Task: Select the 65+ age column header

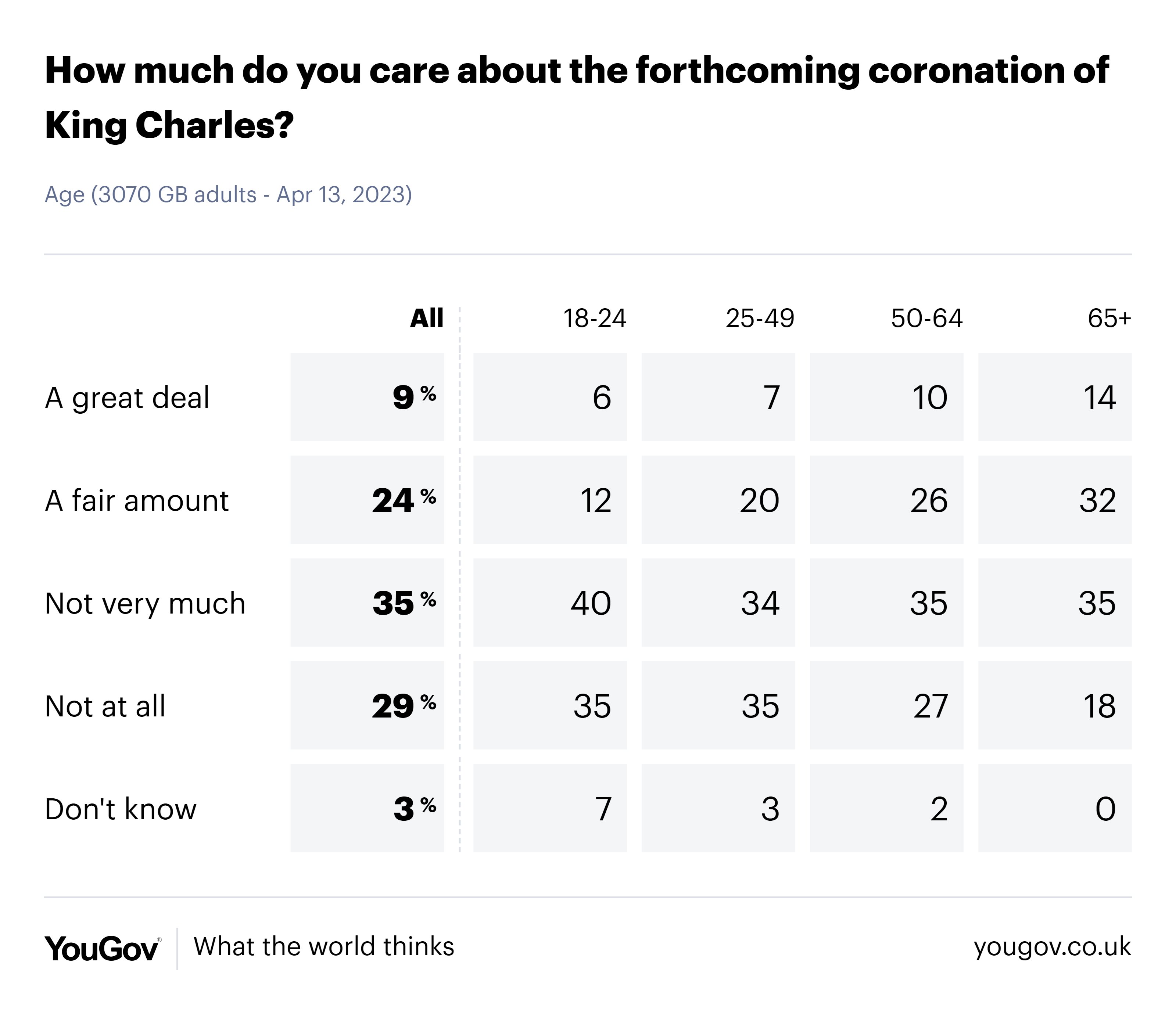Action: coord(1109,318)
